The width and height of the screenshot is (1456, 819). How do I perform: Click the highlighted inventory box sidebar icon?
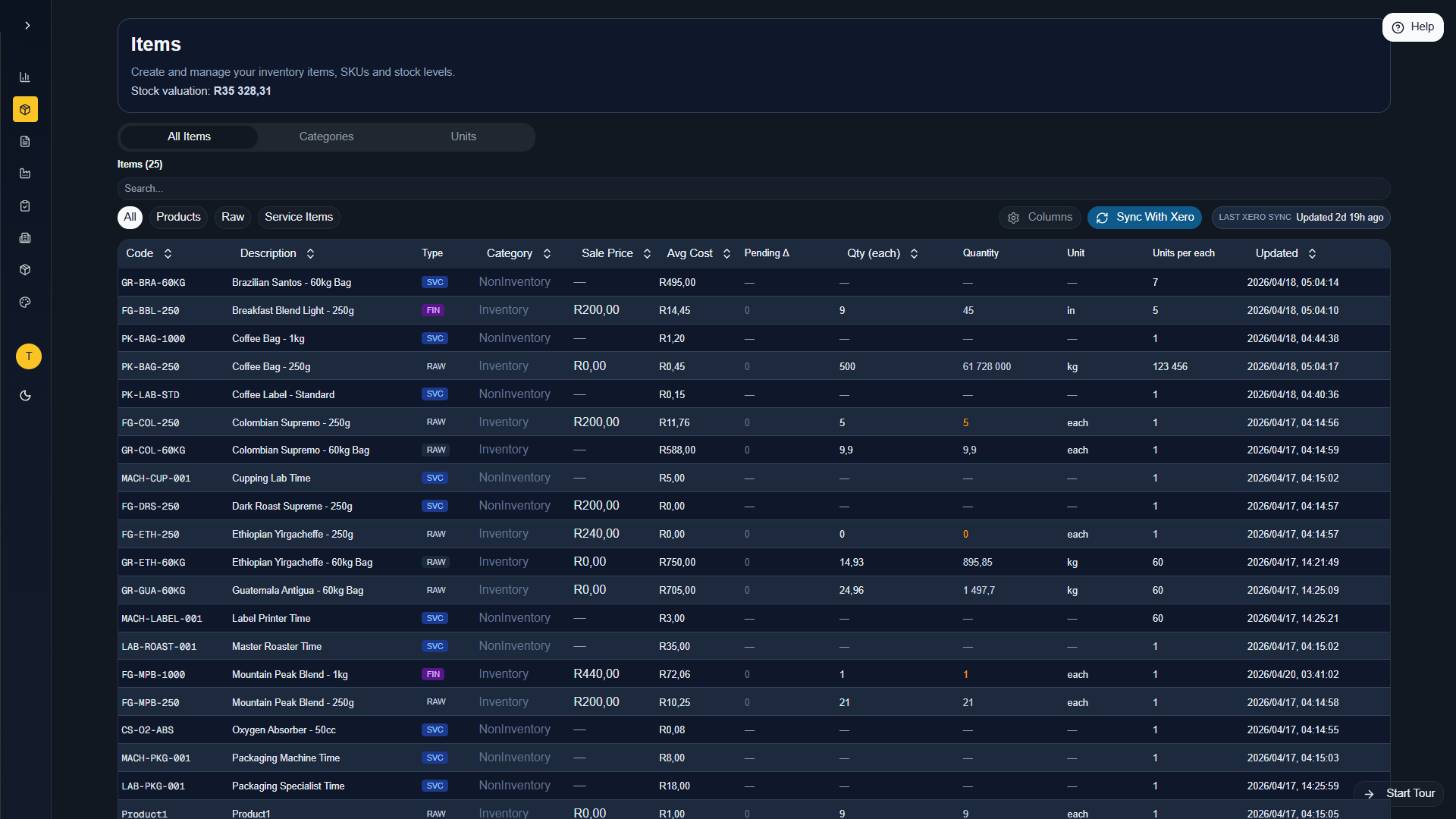(25, 109)
